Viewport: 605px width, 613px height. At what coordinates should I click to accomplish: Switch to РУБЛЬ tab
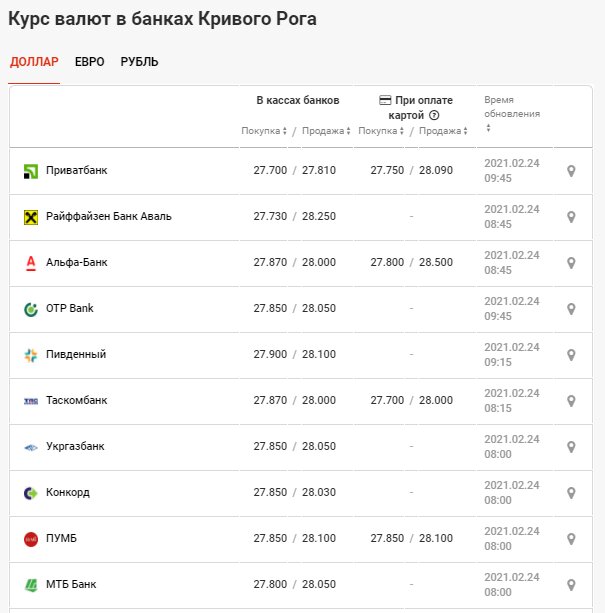tap(139, 62)
